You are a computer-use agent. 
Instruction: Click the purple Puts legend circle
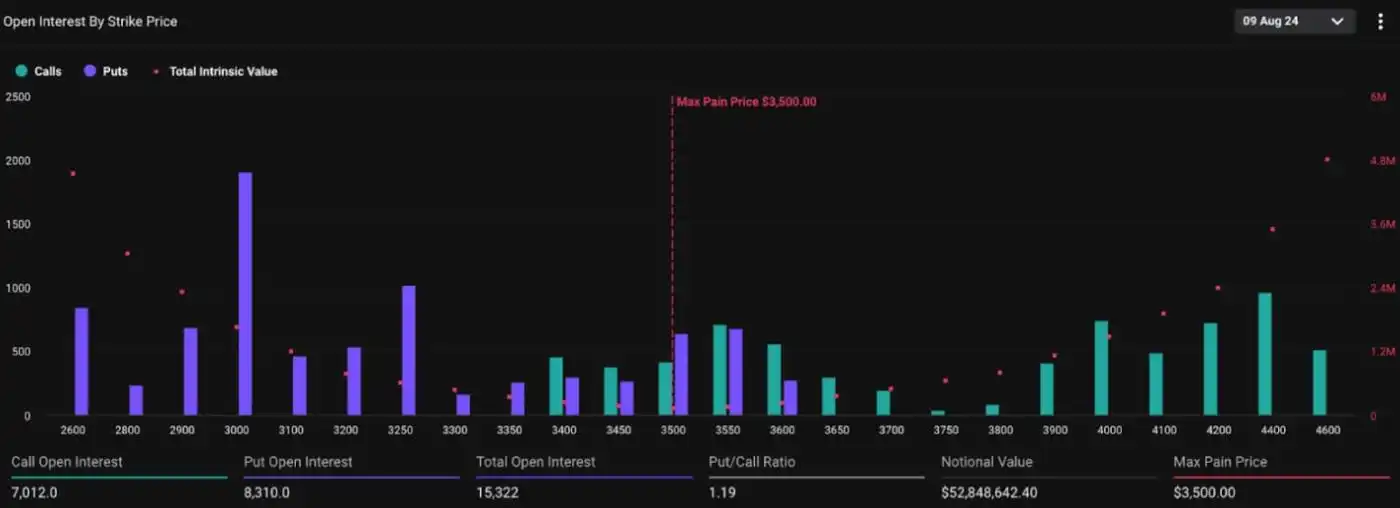pyautogui.click(x=90, y=72)
